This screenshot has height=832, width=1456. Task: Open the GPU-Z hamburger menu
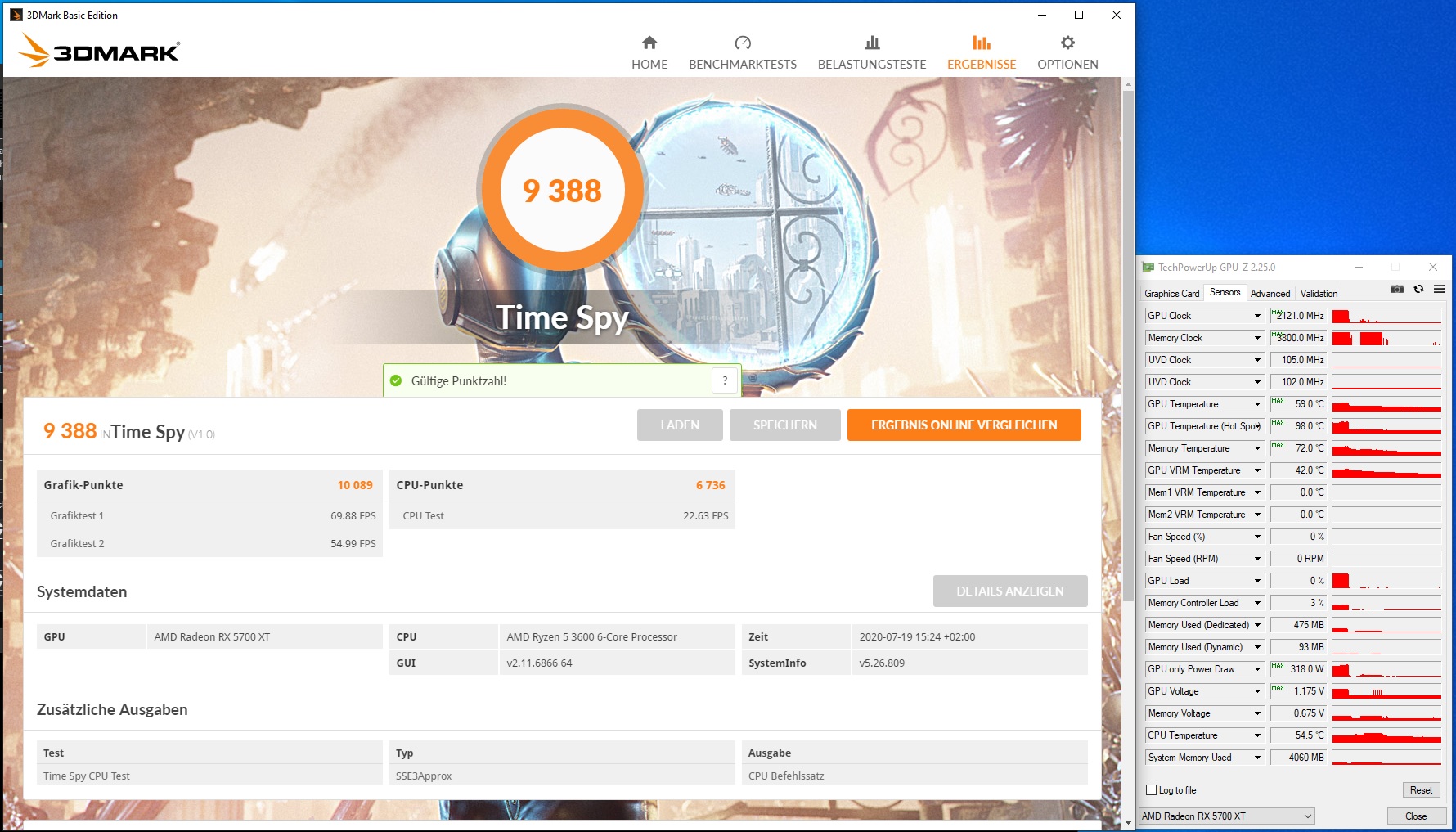coord(1439,289)
